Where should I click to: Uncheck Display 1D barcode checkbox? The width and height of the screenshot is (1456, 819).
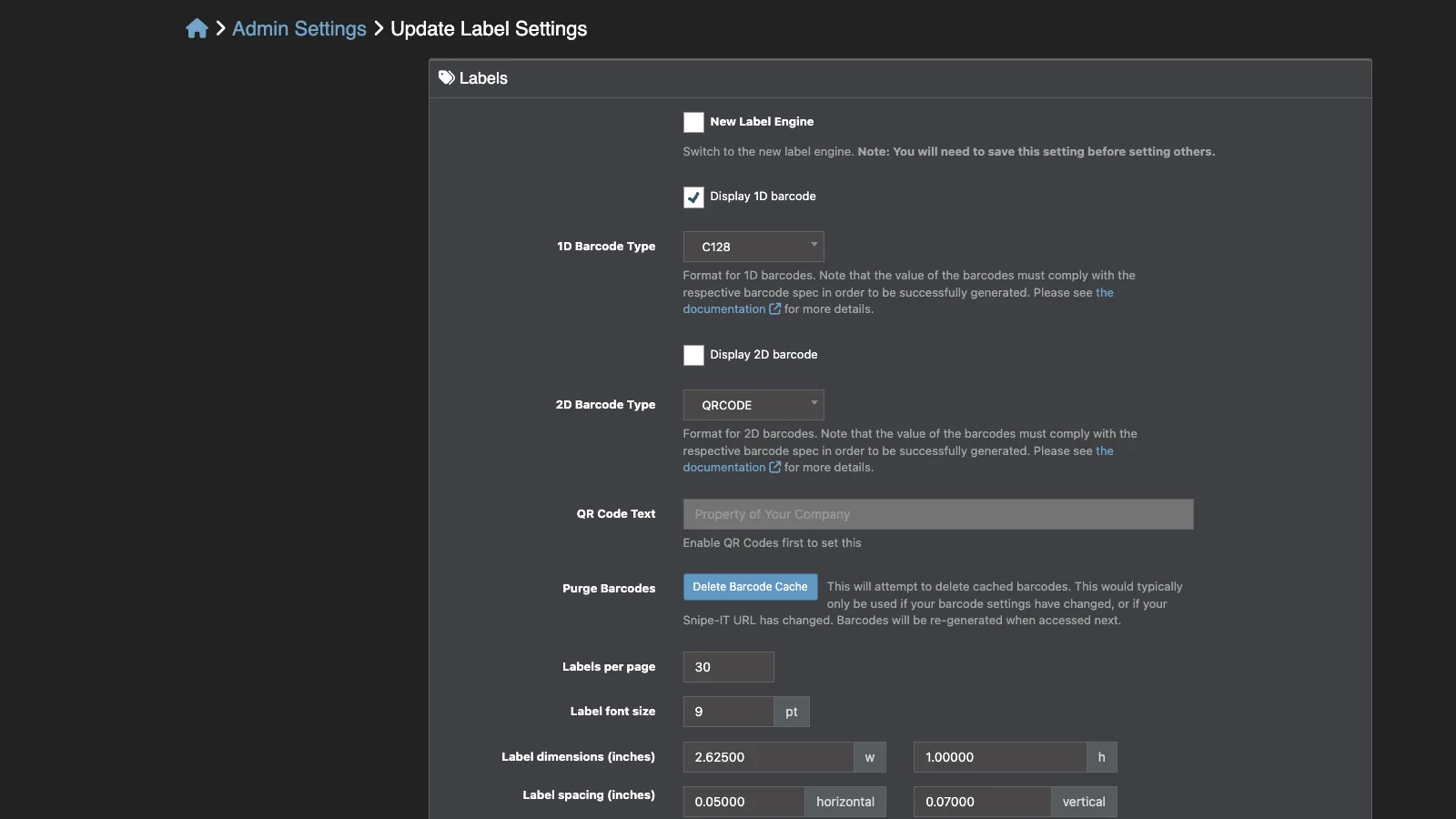point(693,197)
